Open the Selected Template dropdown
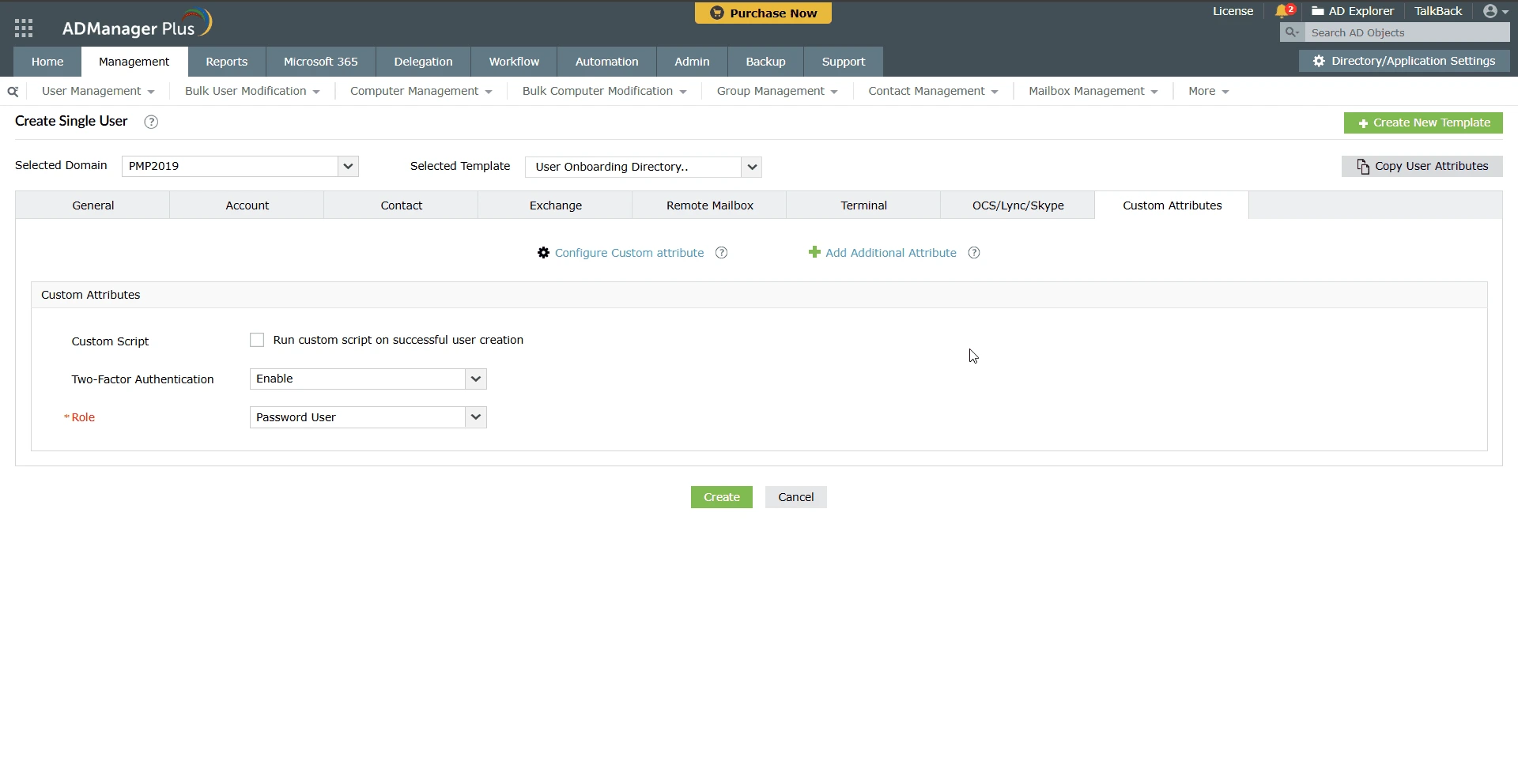 [750, 167]
